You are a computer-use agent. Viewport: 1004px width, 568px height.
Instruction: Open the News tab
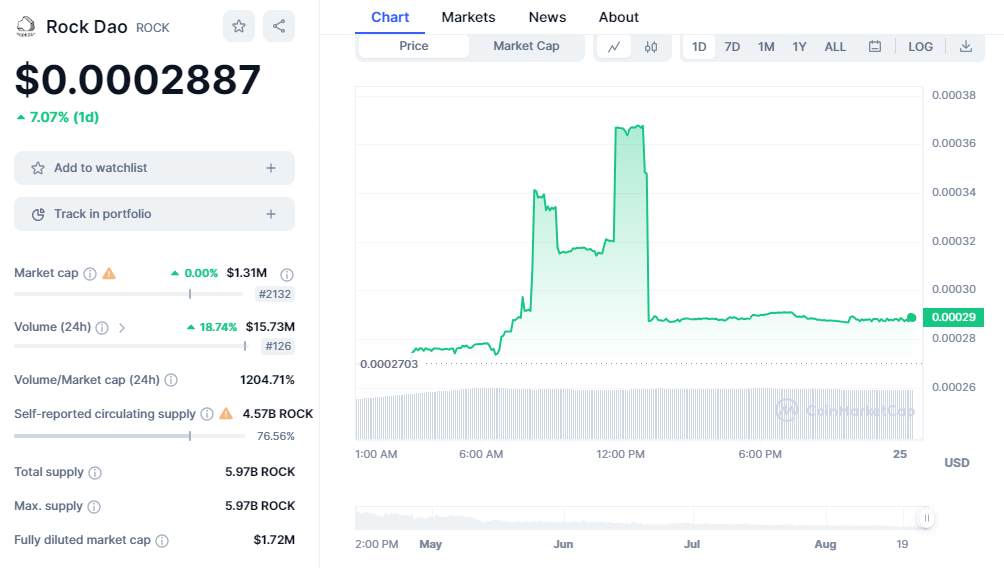coord(547,17)
